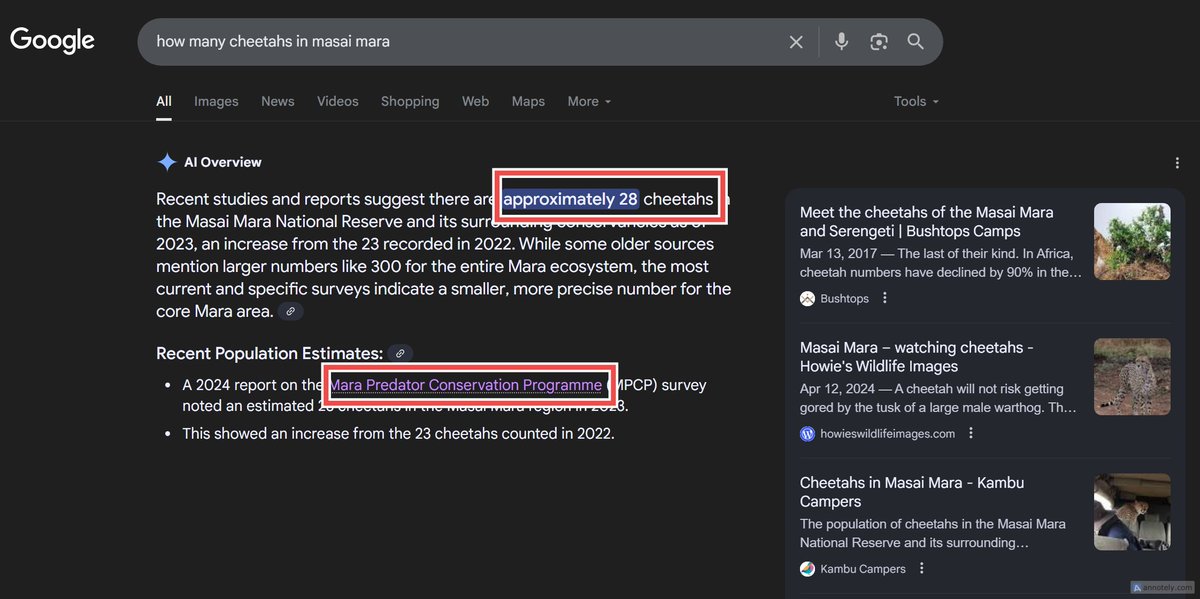Clear the search query with X icon
Screen dimensions: 1200x599
click(x=796, y=42)
